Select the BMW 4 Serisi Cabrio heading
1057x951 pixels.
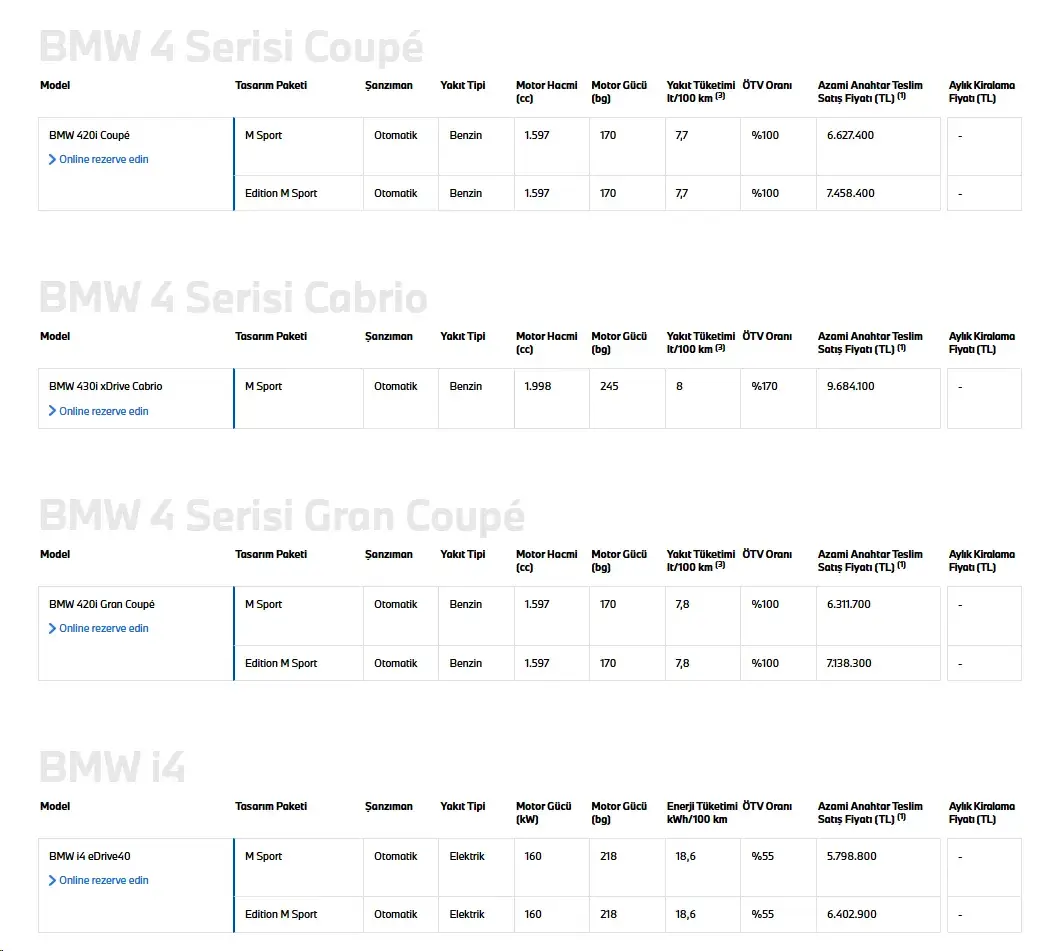pos(233,298)
